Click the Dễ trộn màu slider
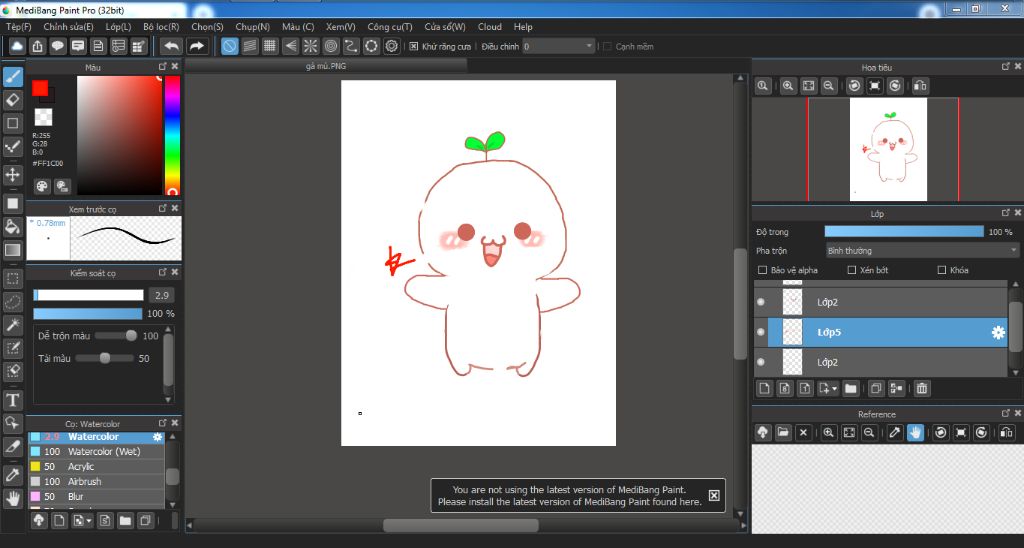The width and height of the screenshot is (1024, 548). [116, 336]
